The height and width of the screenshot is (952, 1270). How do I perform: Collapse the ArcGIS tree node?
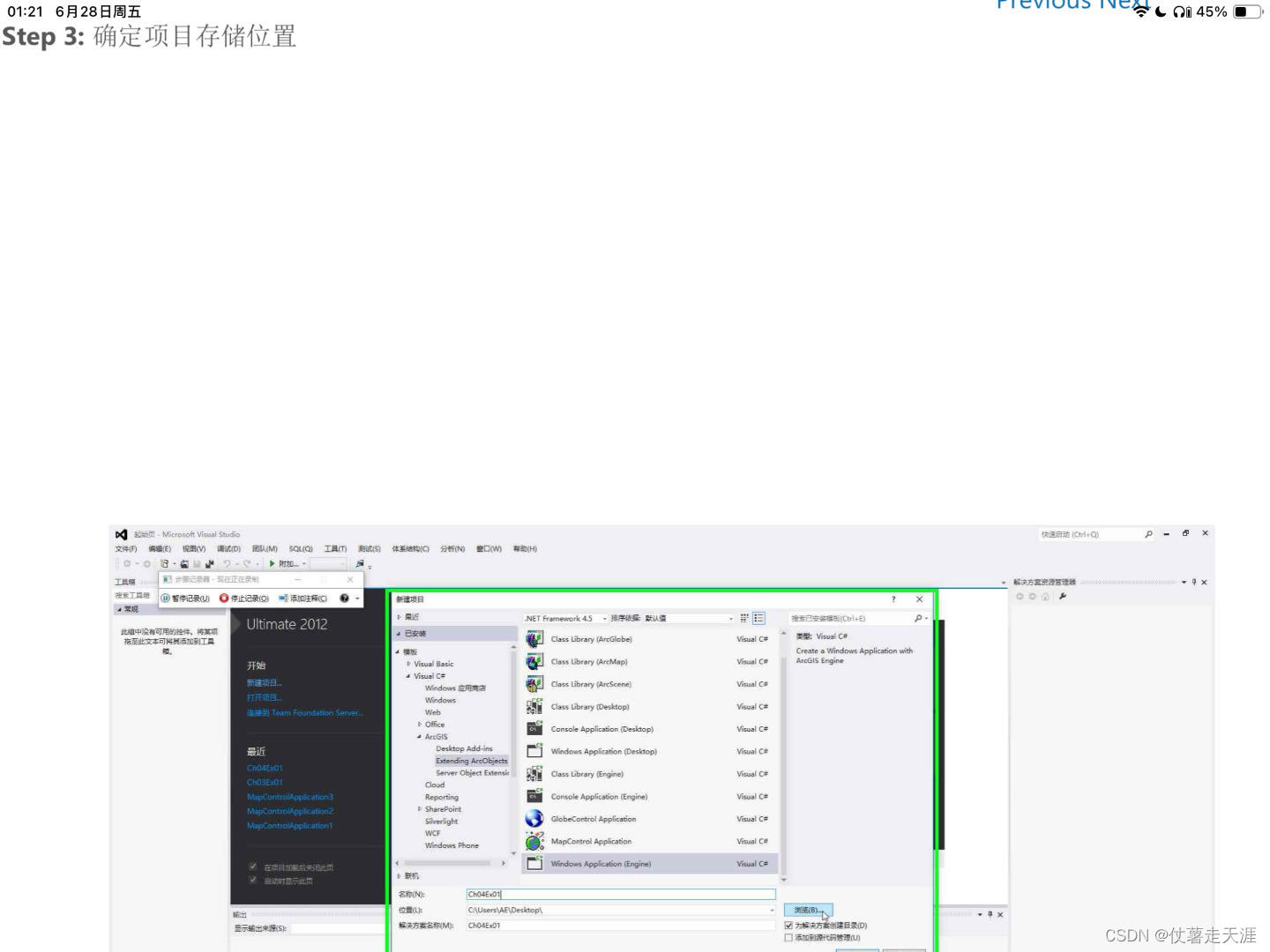pyautogui.click(x=420, y=737)
